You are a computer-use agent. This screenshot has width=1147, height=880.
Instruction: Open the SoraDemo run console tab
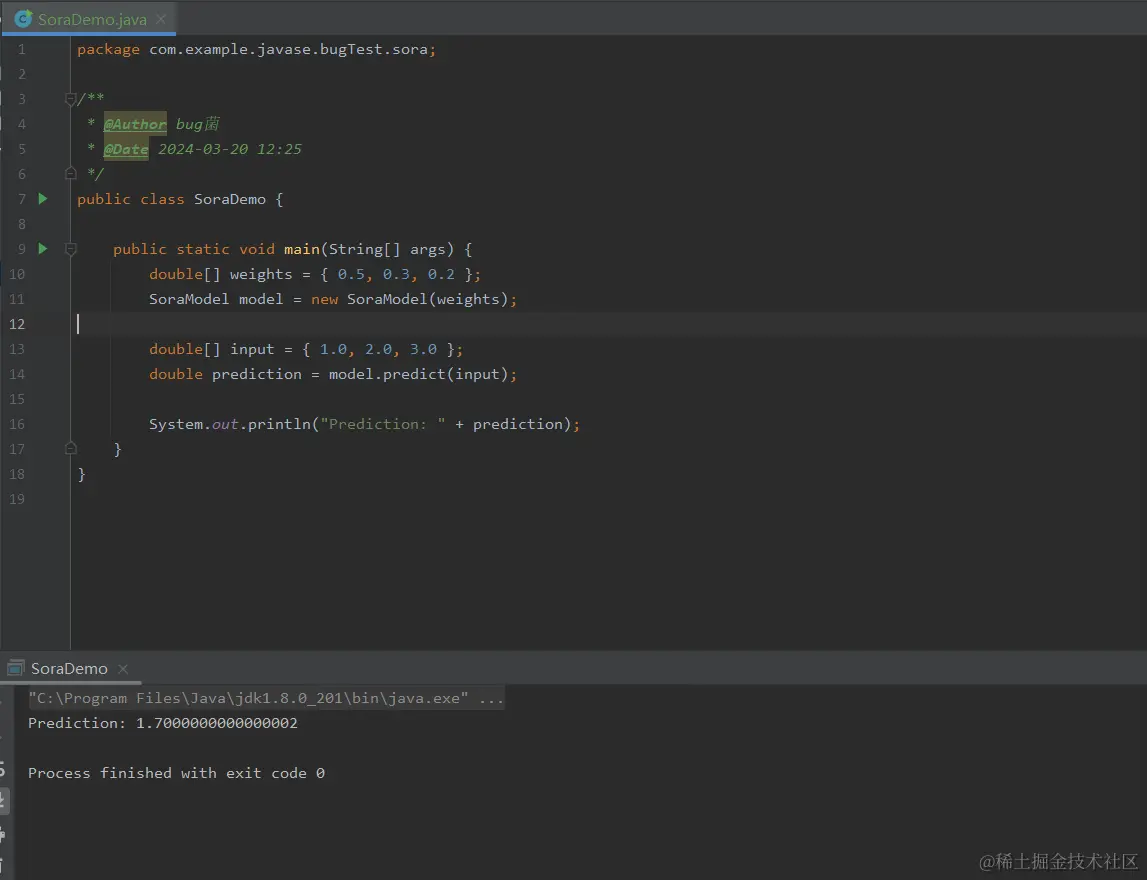point(69,669)
